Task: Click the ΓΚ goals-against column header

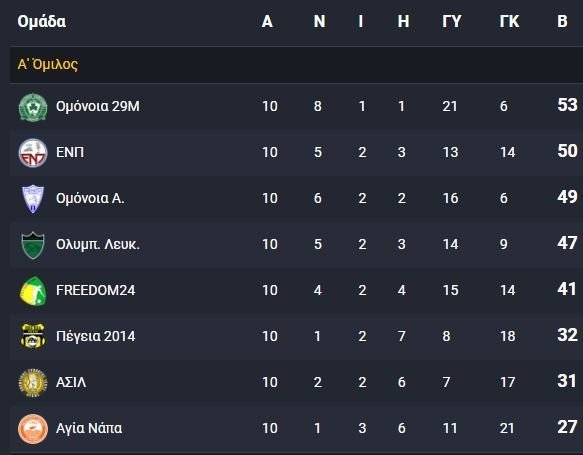Action: click(509, 21)
